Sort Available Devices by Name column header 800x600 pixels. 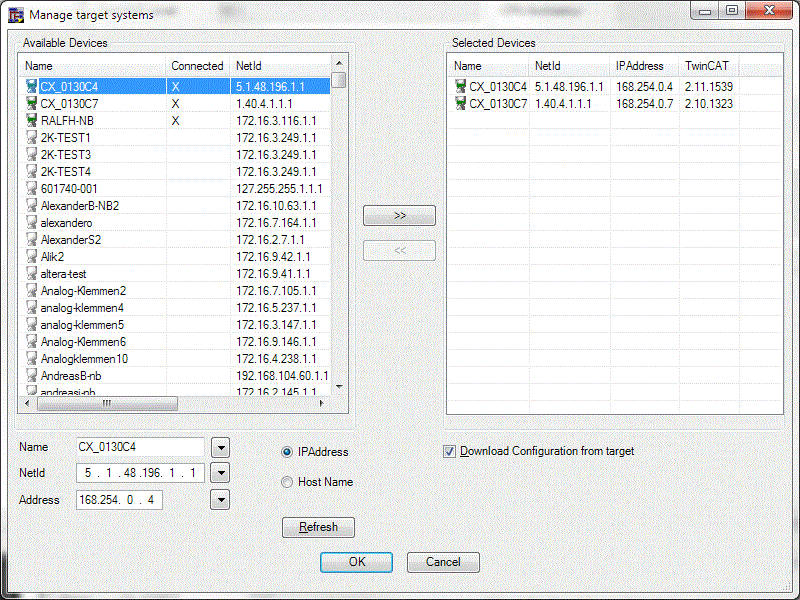pos(93,66)
